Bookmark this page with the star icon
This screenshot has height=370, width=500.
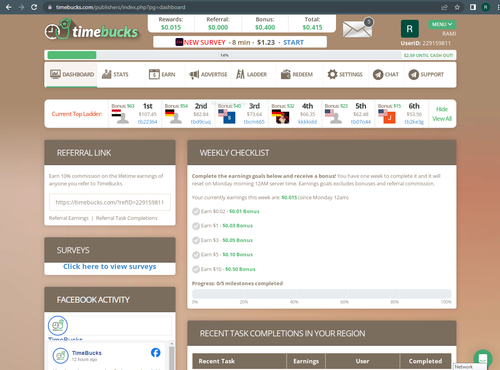pyautogui.click(x=457, y=7)
